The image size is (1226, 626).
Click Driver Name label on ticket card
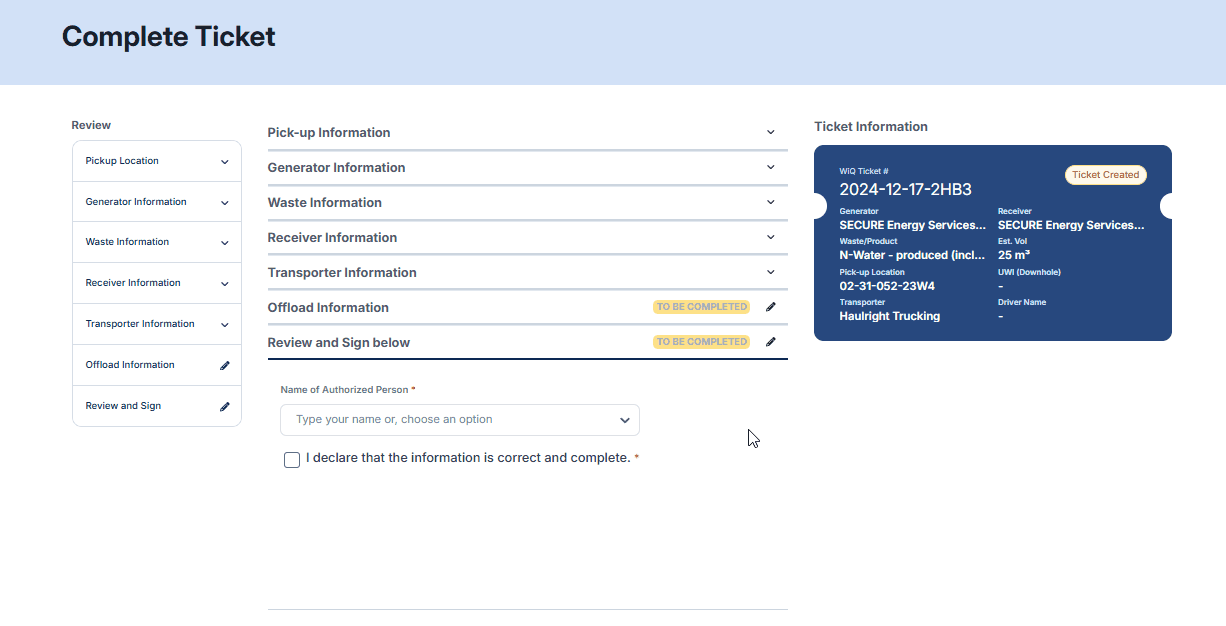click(x=1022, y=302)
